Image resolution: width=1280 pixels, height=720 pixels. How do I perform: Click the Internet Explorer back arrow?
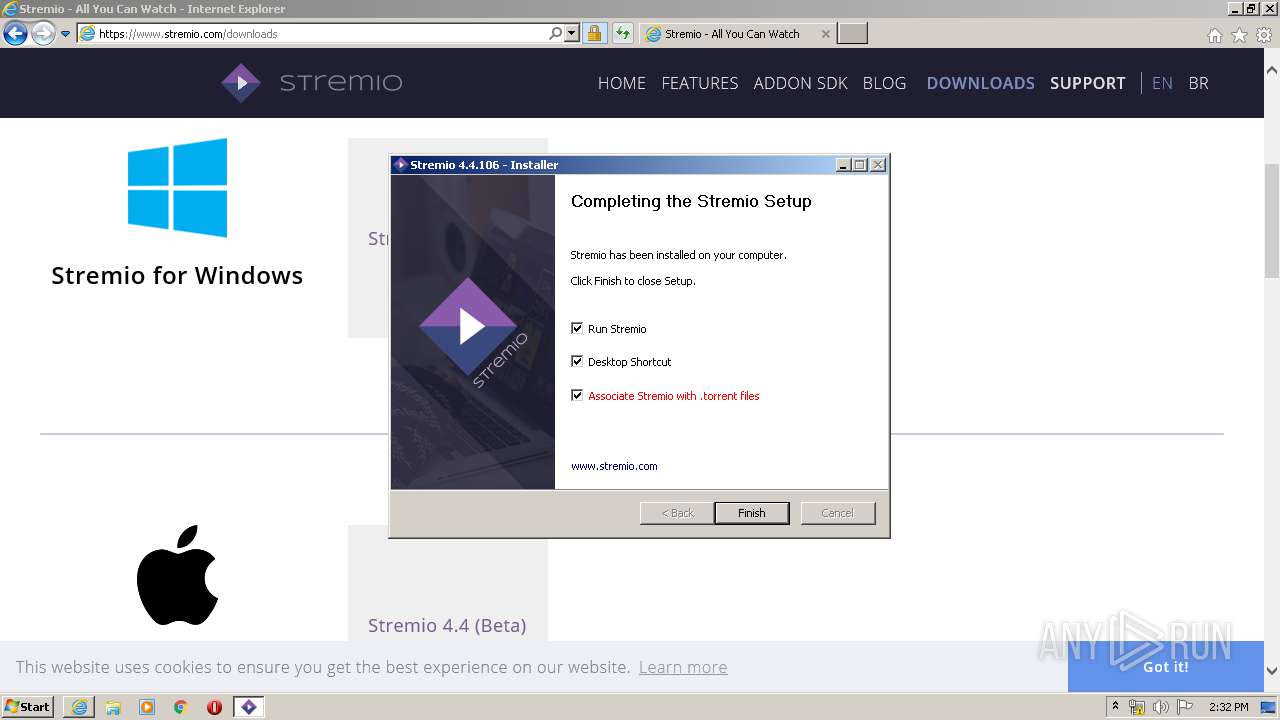pyautogui.click(x=15, y=34)
